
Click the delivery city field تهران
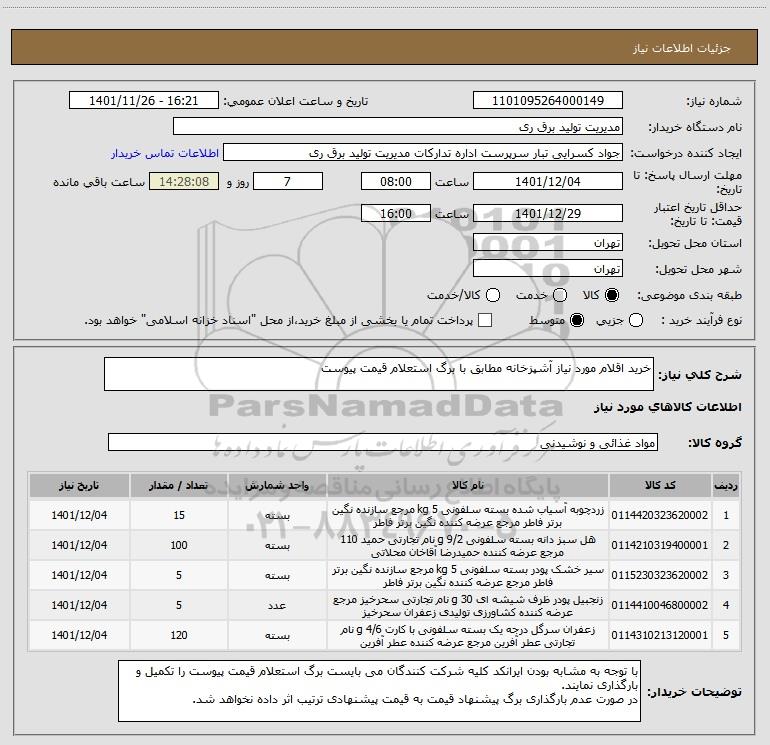(x=548, y=269)
